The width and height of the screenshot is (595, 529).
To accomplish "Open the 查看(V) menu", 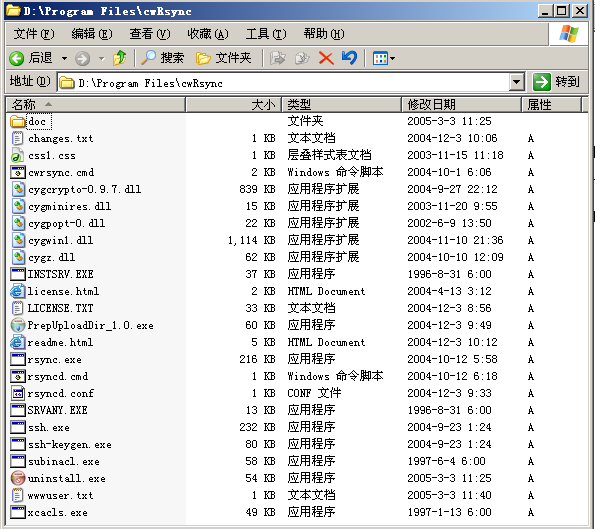I will (150, 34).
